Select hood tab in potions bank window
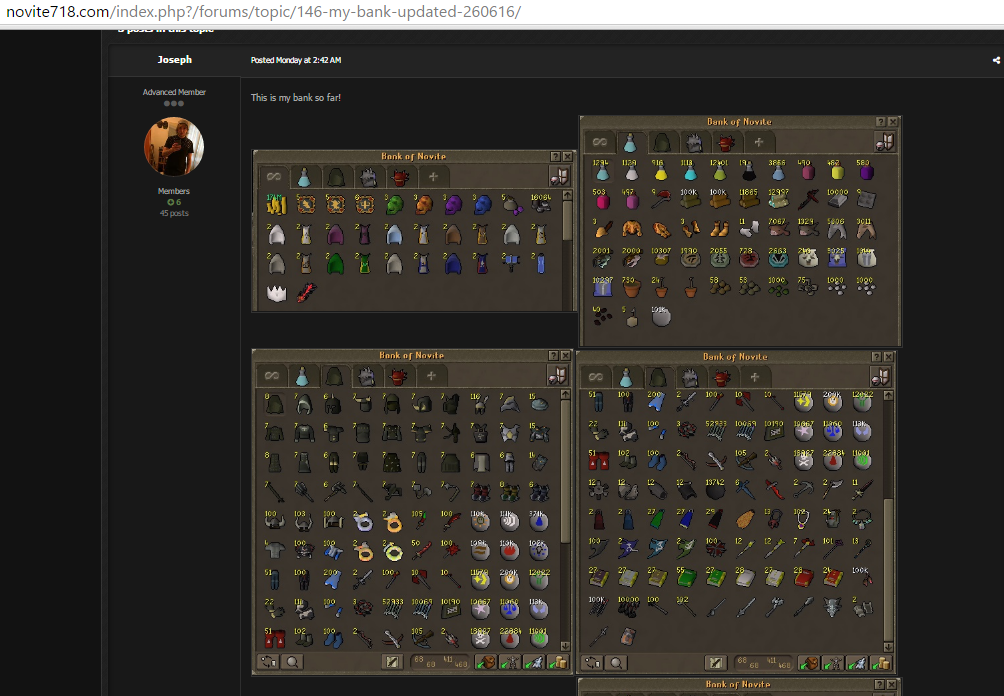The width and height of the screenshot is (1004, 696). coord(662,142)
